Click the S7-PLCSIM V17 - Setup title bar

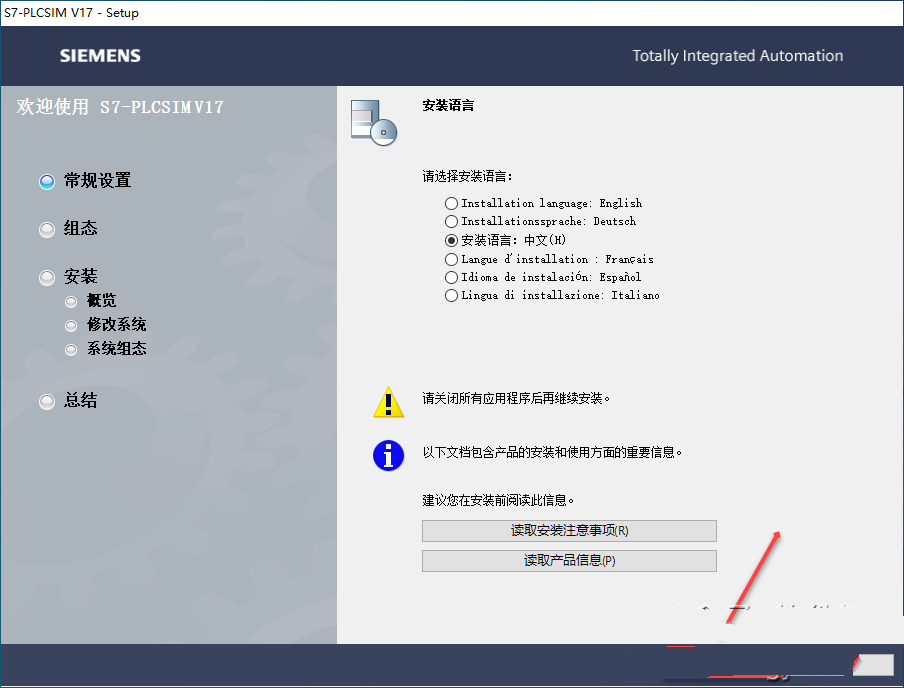[452, 13]
